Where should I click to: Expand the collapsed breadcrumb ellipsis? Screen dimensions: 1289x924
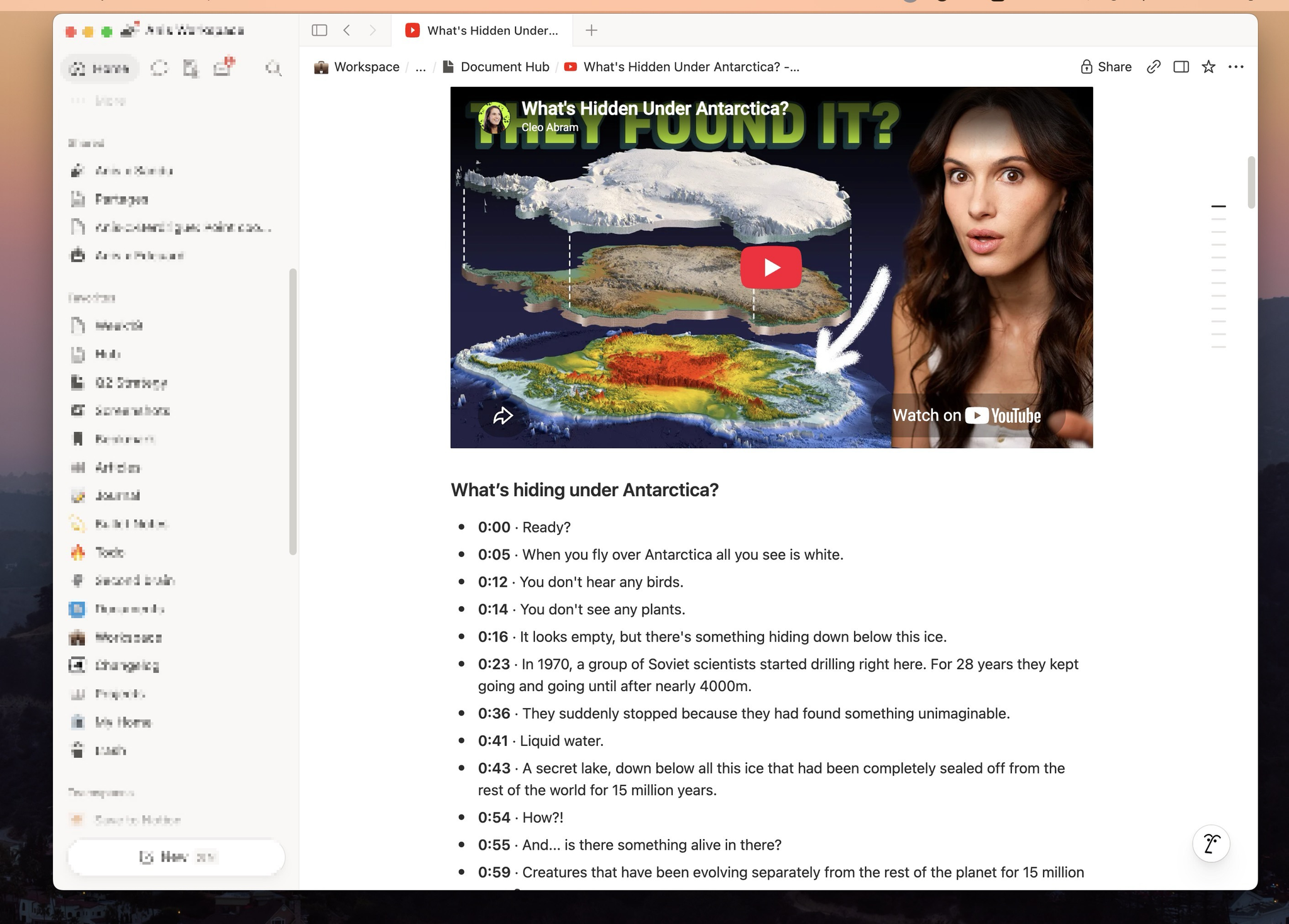pyautogui.click(x=421, y=67)
